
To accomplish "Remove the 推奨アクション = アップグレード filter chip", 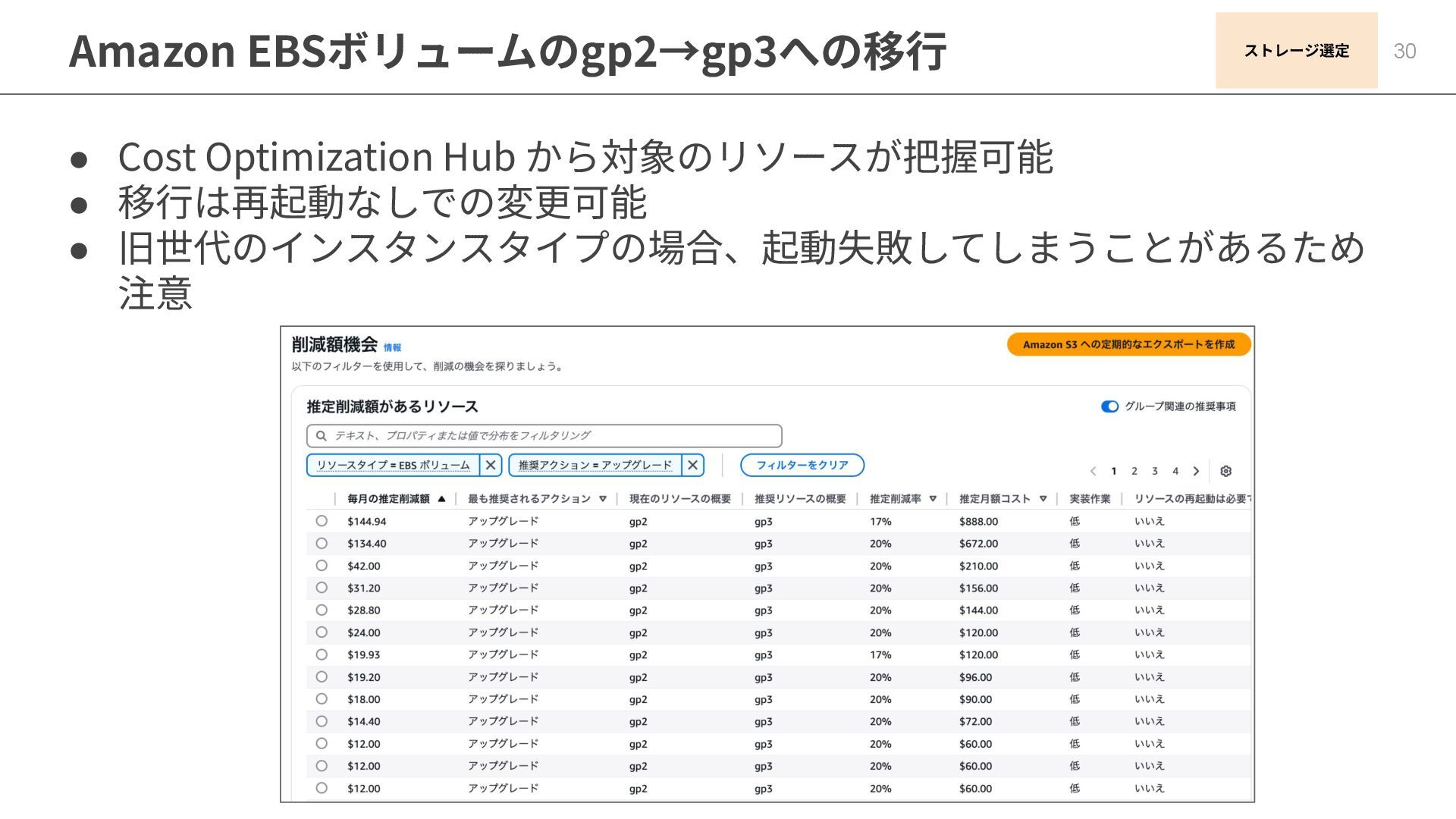I will [x=692, y=465].
